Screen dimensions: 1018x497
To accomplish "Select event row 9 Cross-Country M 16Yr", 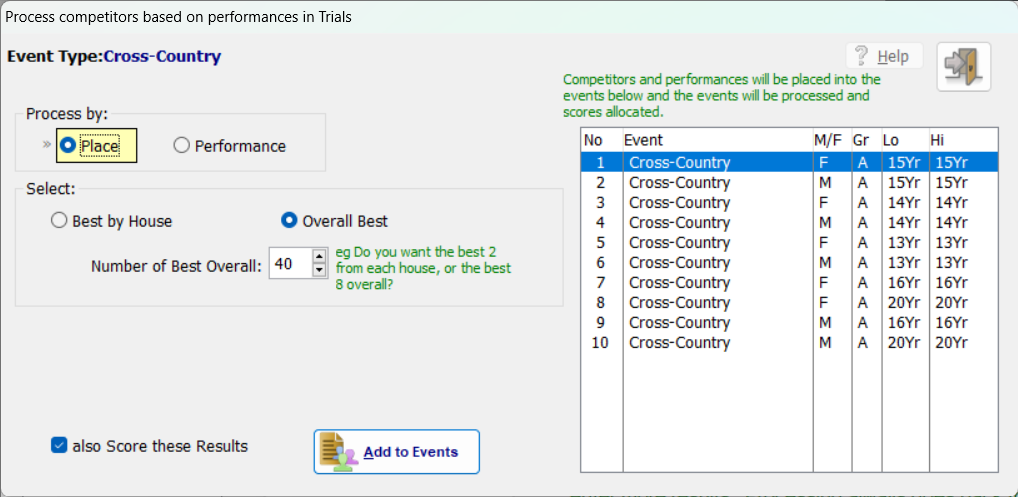I will (789, 322).
